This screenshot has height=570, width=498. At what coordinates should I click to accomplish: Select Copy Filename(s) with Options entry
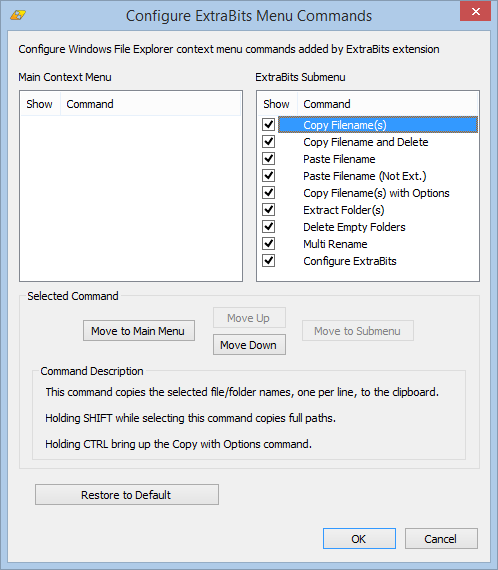(x=376, y=193)
